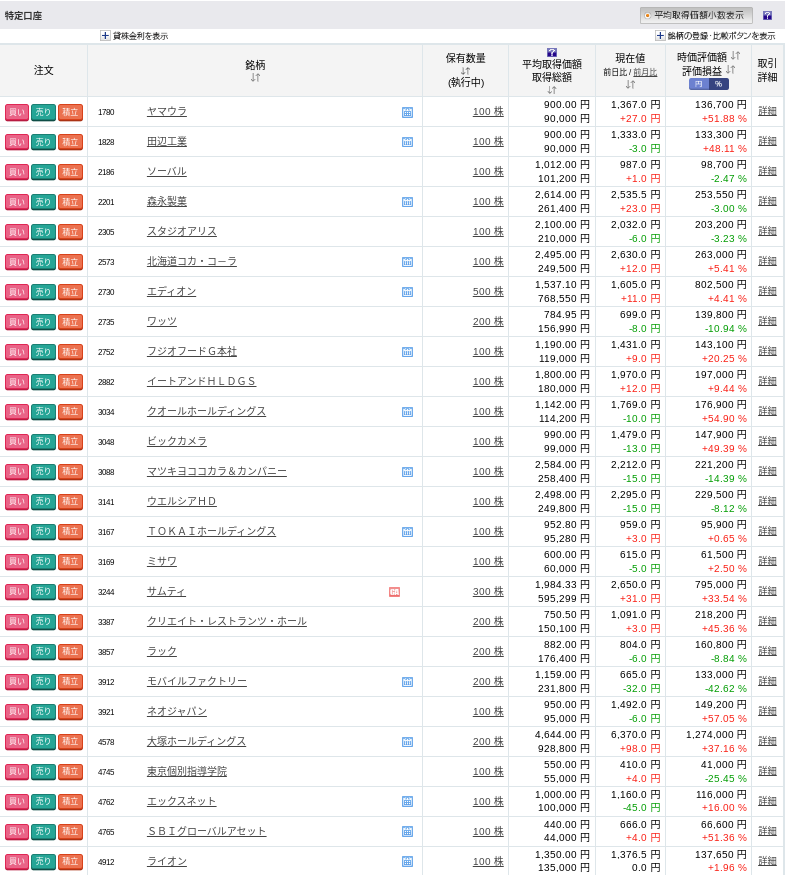Open 詳細 link for ヤマウラ
The image size is (786, 875).
768,112
